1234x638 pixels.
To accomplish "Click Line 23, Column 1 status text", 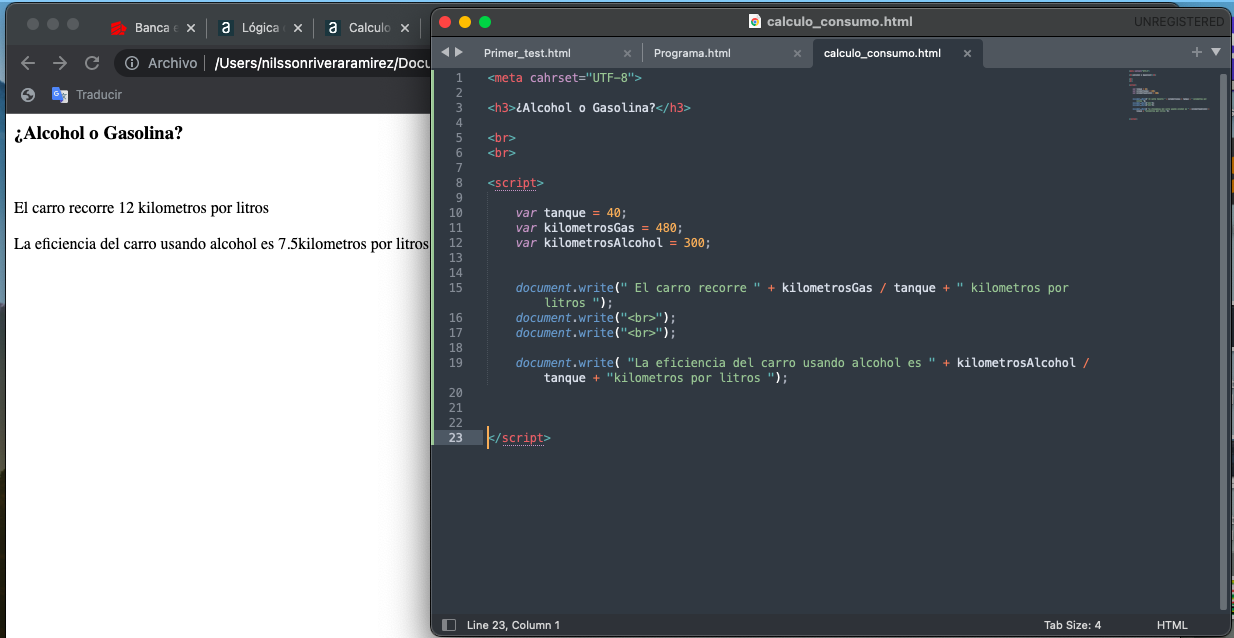I will pos(513,625).
